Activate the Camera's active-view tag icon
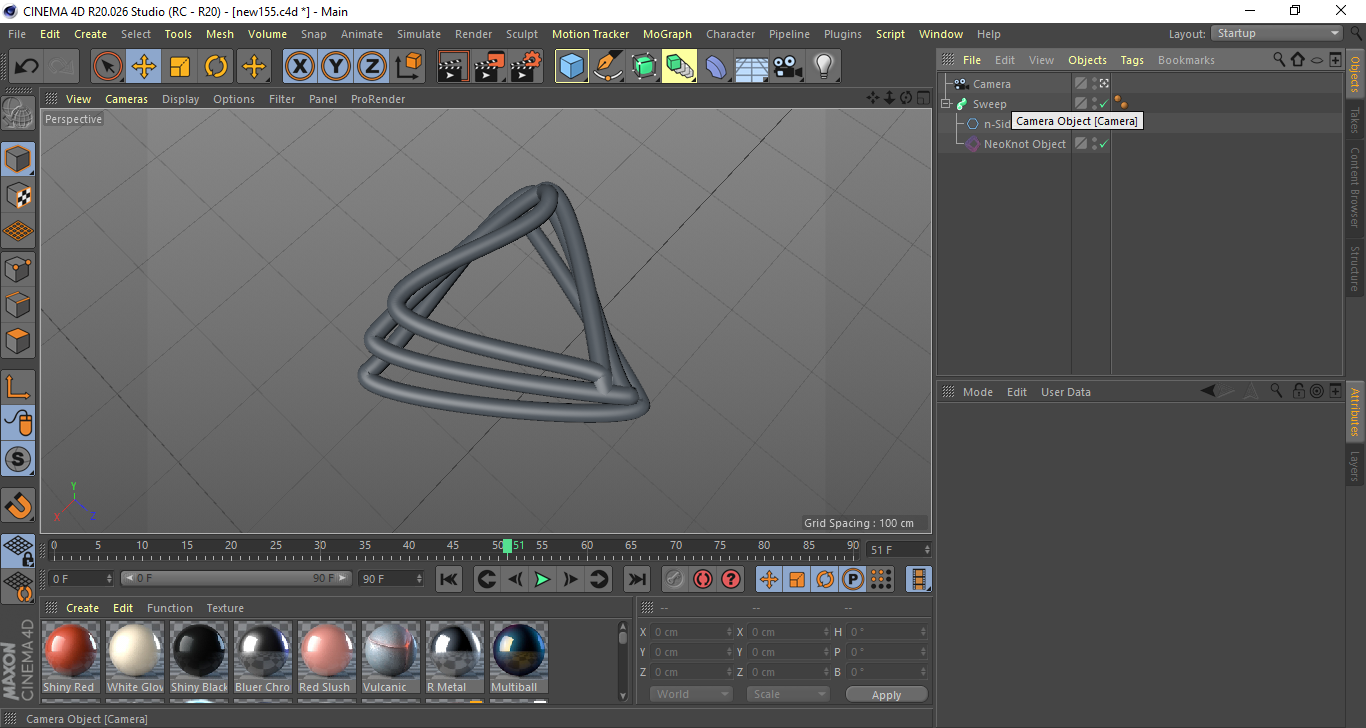 tap(1104, 84)
